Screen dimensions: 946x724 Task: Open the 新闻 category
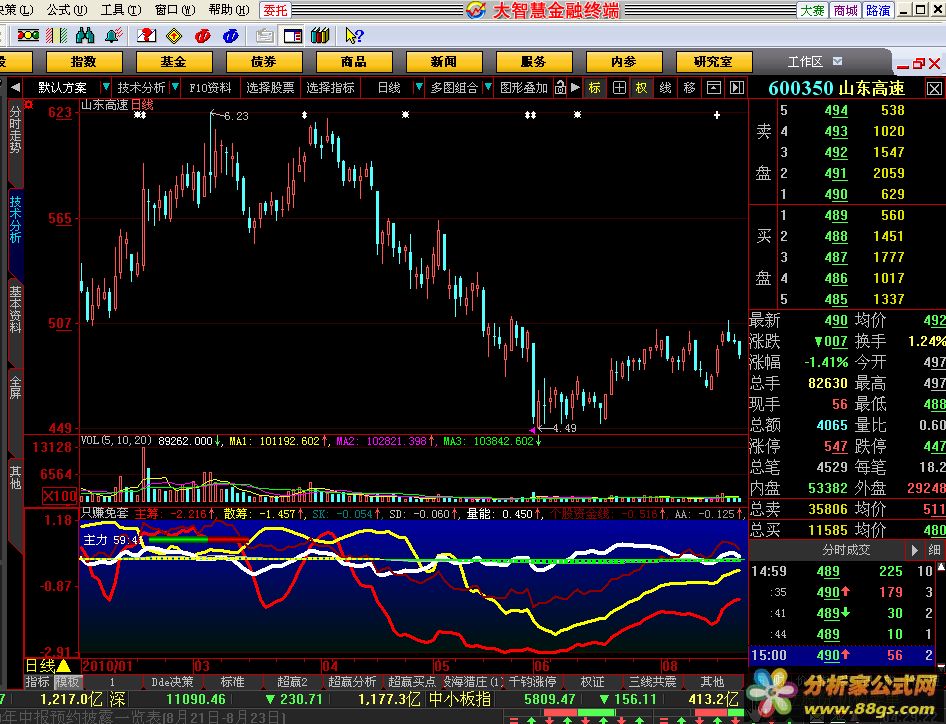click(444, 62)
